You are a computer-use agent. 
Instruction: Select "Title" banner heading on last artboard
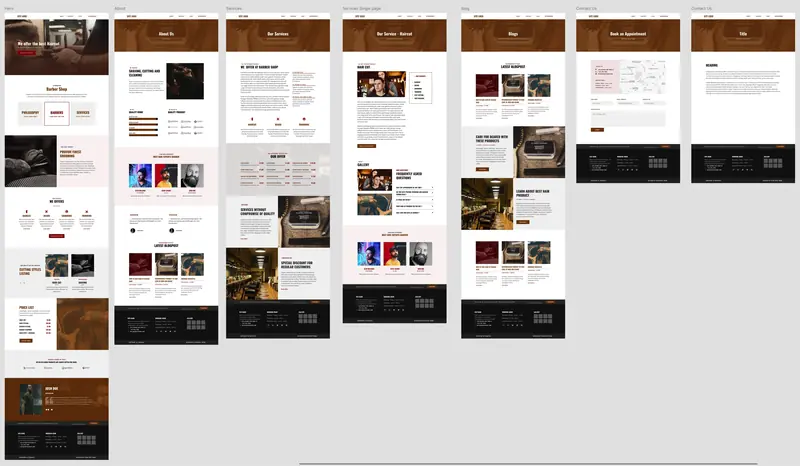pos(743,34)
